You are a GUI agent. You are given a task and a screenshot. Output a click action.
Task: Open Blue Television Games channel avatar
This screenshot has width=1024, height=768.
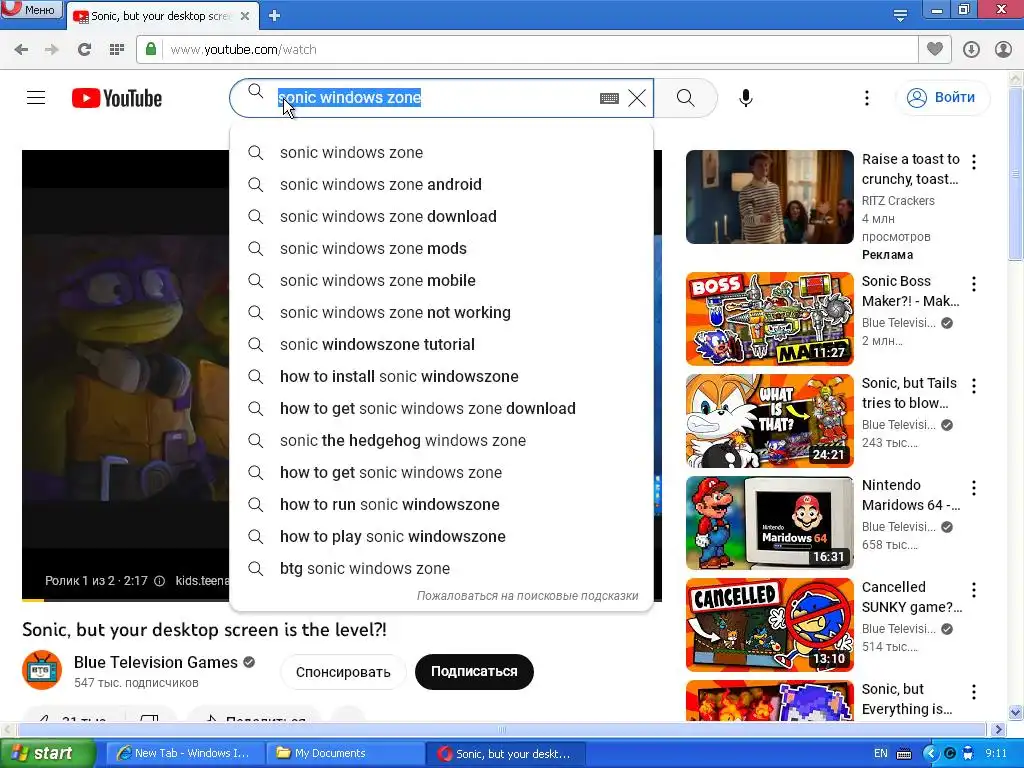pyautogui.click(x=42, y=670)
